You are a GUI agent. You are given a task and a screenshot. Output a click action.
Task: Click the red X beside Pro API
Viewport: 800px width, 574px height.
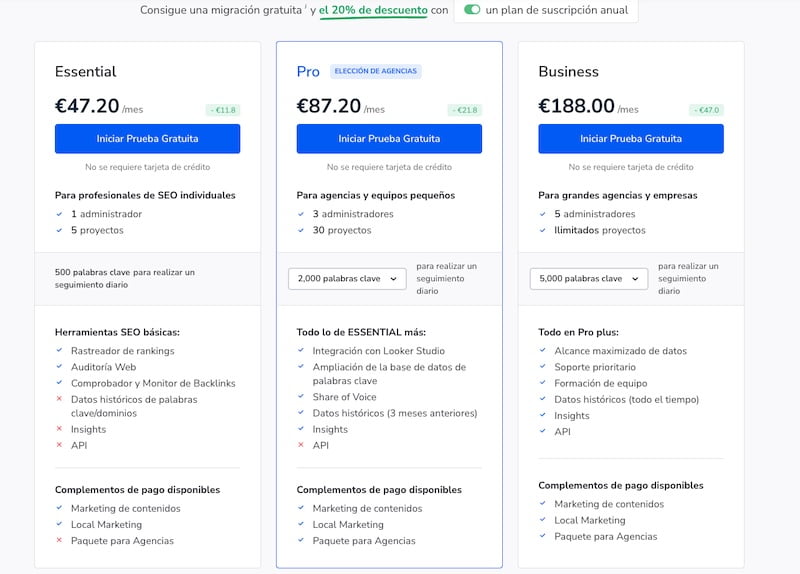click(x=301, y=445)
